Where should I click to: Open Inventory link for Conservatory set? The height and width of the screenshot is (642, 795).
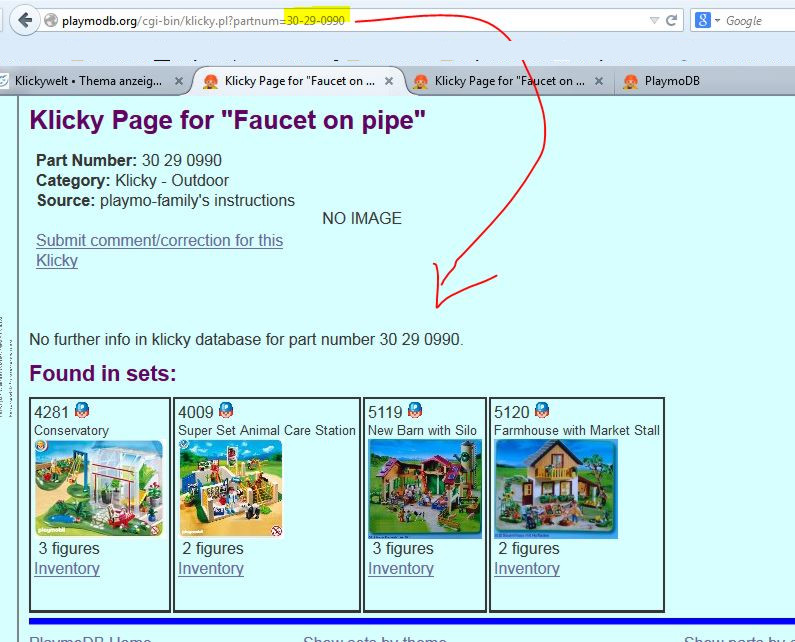pyautogui.click(x=67, y=568)
